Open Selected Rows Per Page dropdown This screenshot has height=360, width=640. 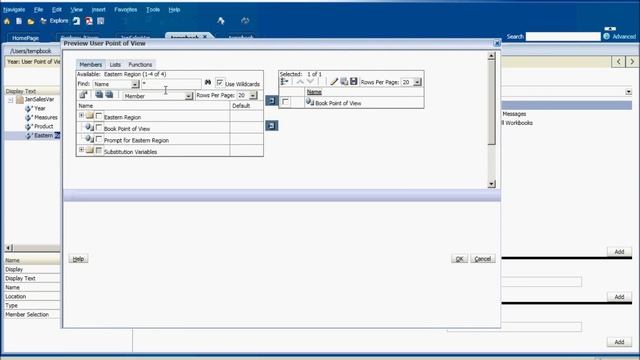point(417,82)
